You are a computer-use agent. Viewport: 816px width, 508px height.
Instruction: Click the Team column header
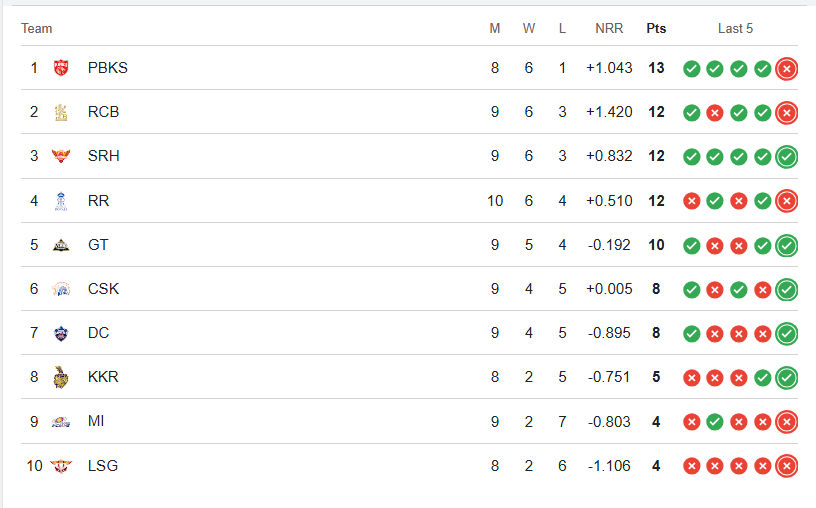click(36, 29)
